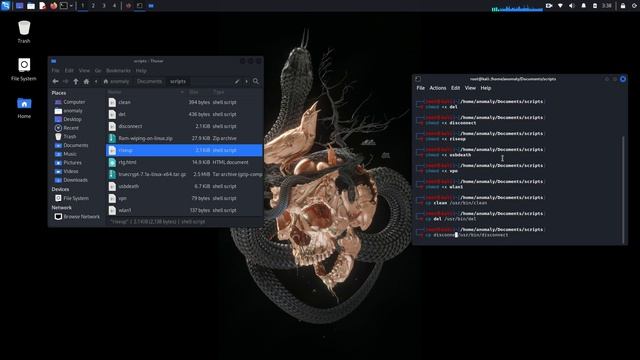The image size is (640, 360).
Task: Launch terminal emulator from top panel
Action: [64, 6]
